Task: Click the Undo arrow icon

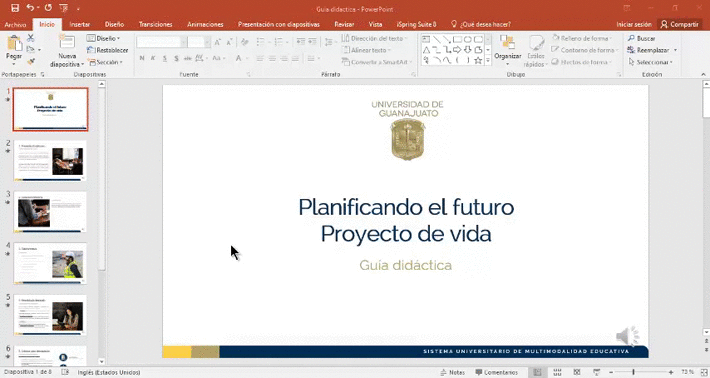Action: point(30,8)
